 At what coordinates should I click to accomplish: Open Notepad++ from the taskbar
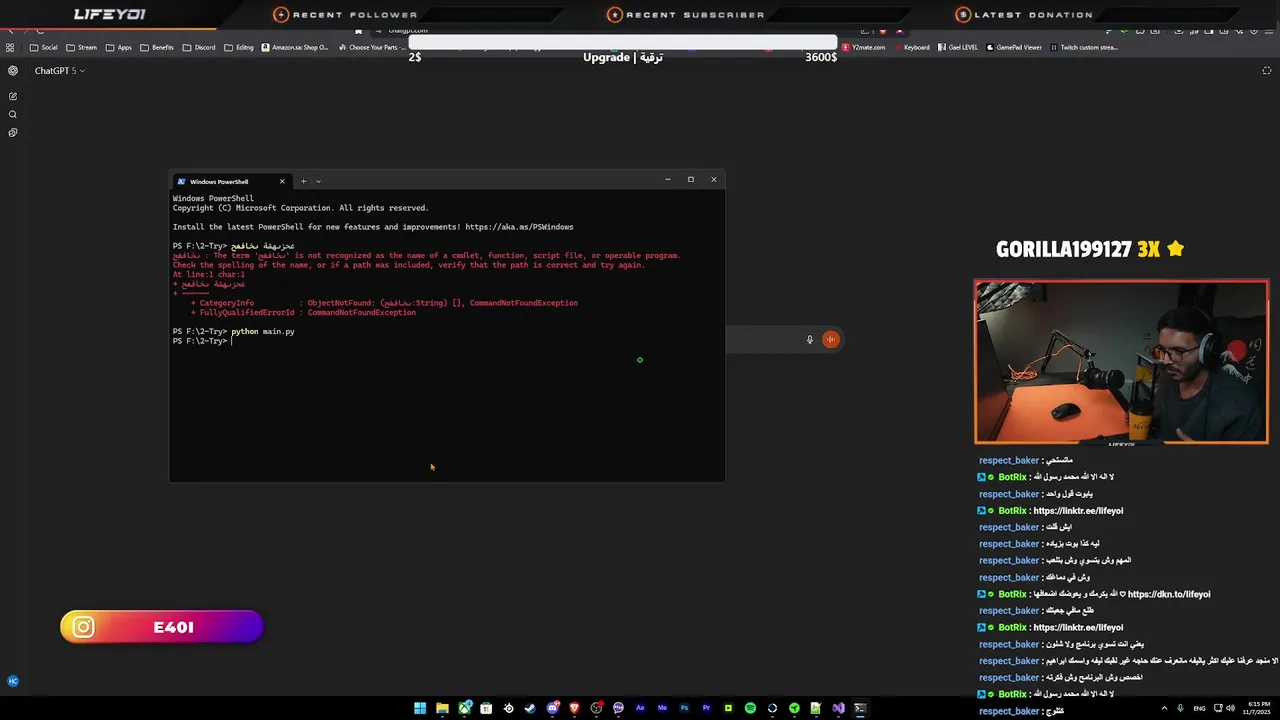coord(816,708)
